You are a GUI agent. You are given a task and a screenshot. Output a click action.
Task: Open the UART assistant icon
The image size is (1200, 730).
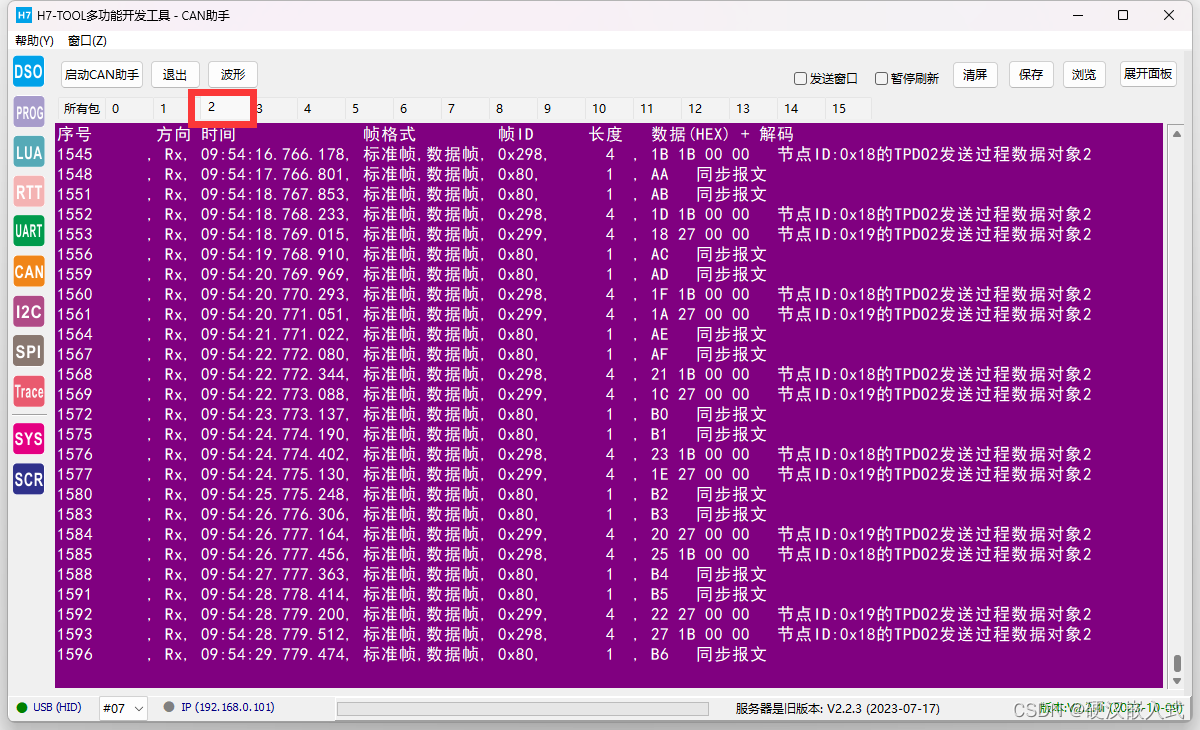(28, 231)
